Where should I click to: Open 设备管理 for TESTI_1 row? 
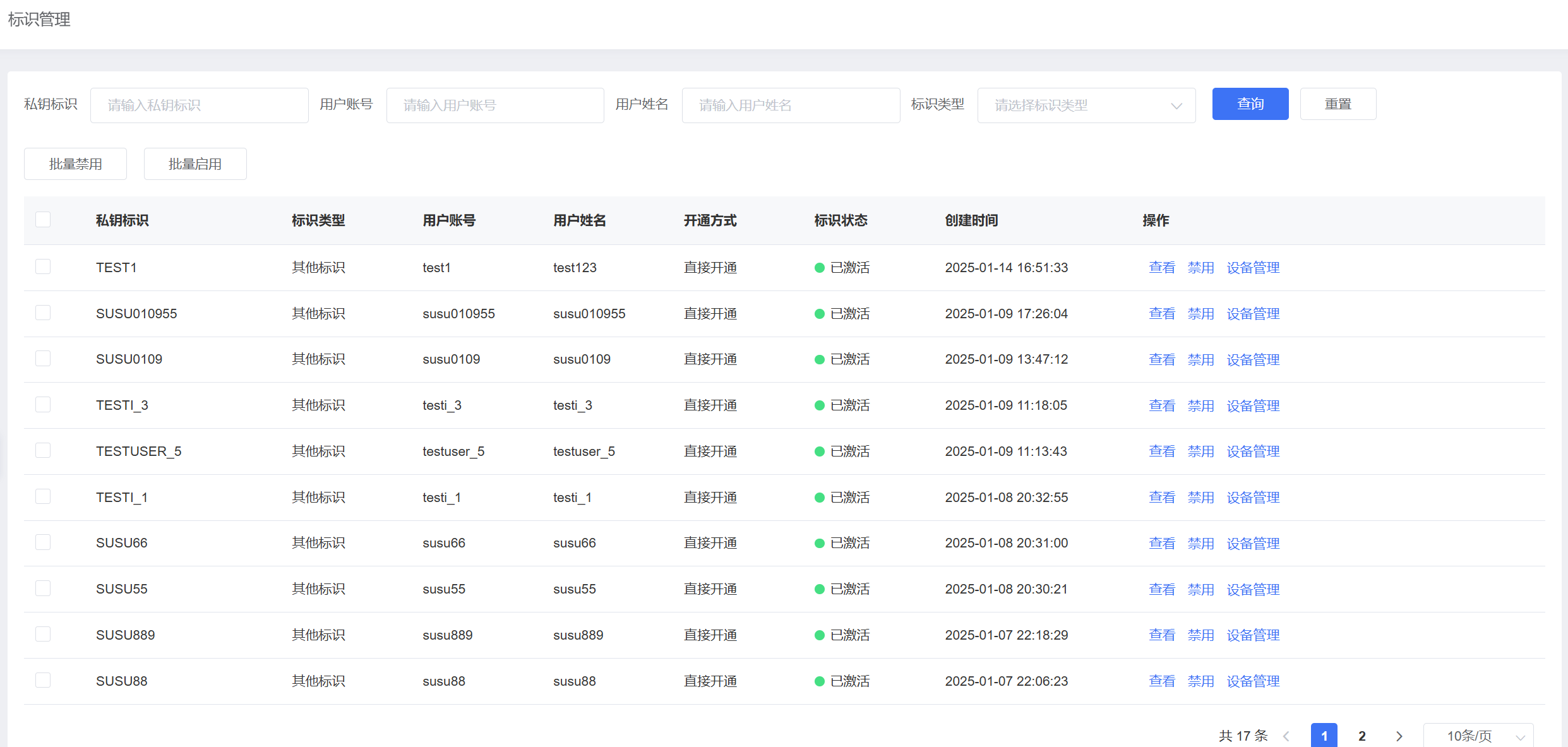1254,498
